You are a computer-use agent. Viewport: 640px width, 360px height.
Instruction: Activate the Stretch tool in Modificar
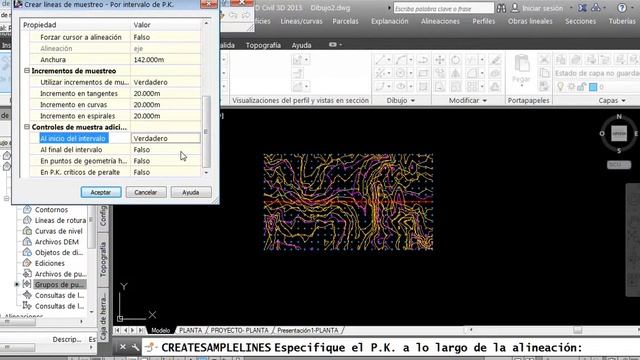coord(440,87)
